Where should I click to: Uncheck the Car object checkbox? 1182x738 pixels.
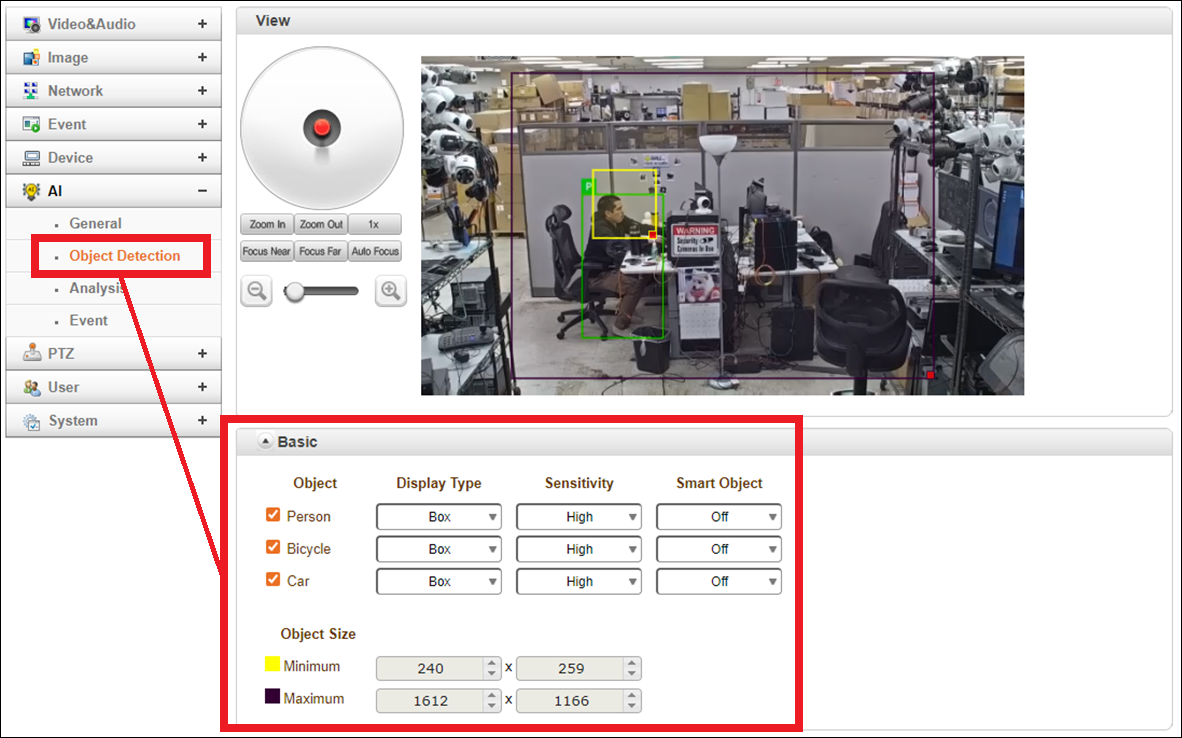(x=273, y=580)
